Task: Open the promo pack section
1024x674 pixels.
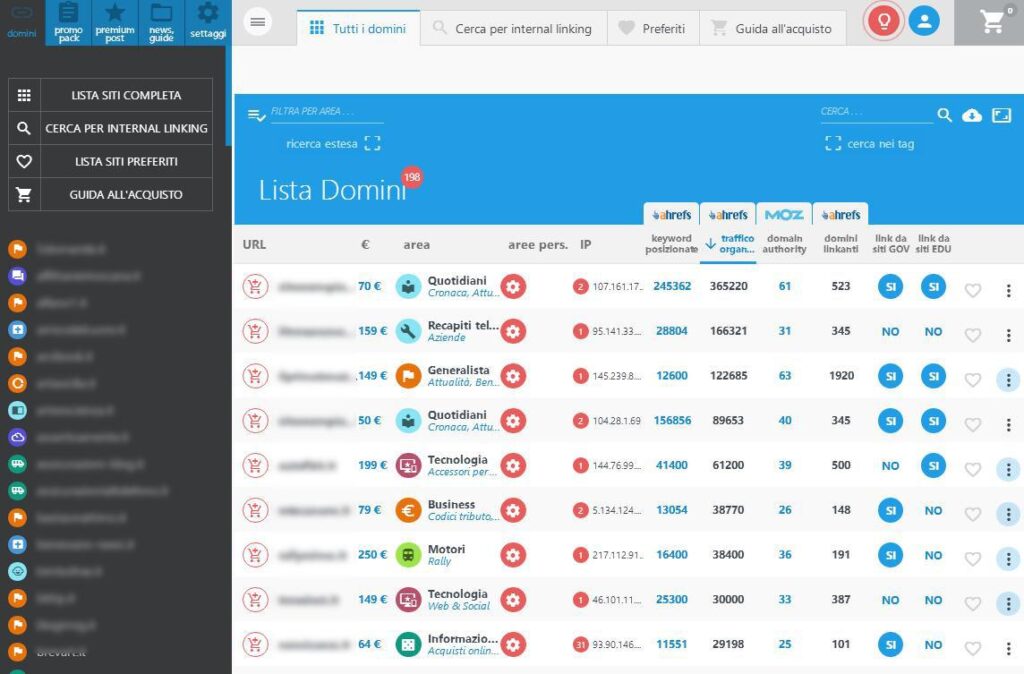Action: (68, 22)
